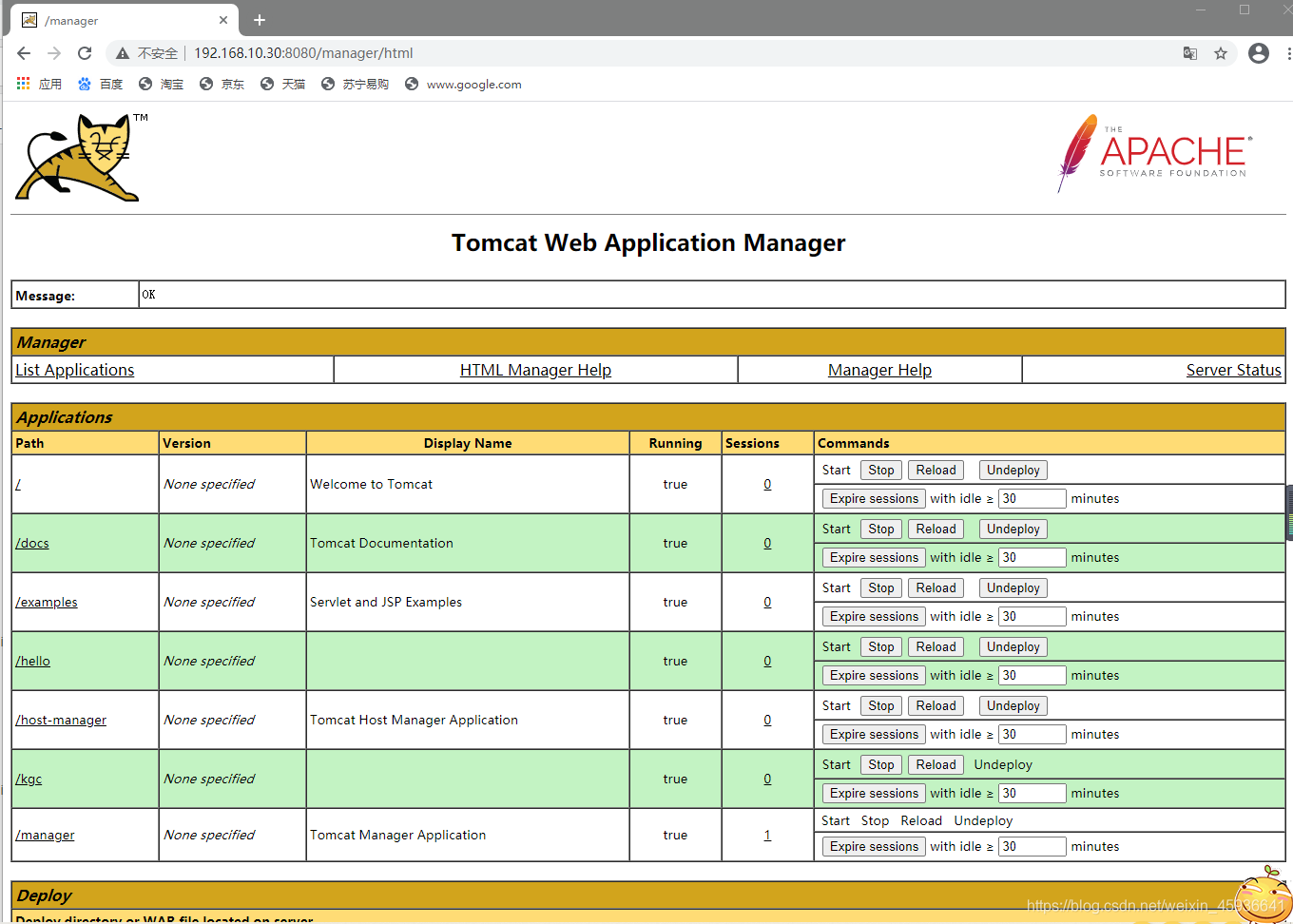Viewport: 1293px width, 924px height.
Task: Open the user profile avatar icon
Action: tap(1259, 53)
